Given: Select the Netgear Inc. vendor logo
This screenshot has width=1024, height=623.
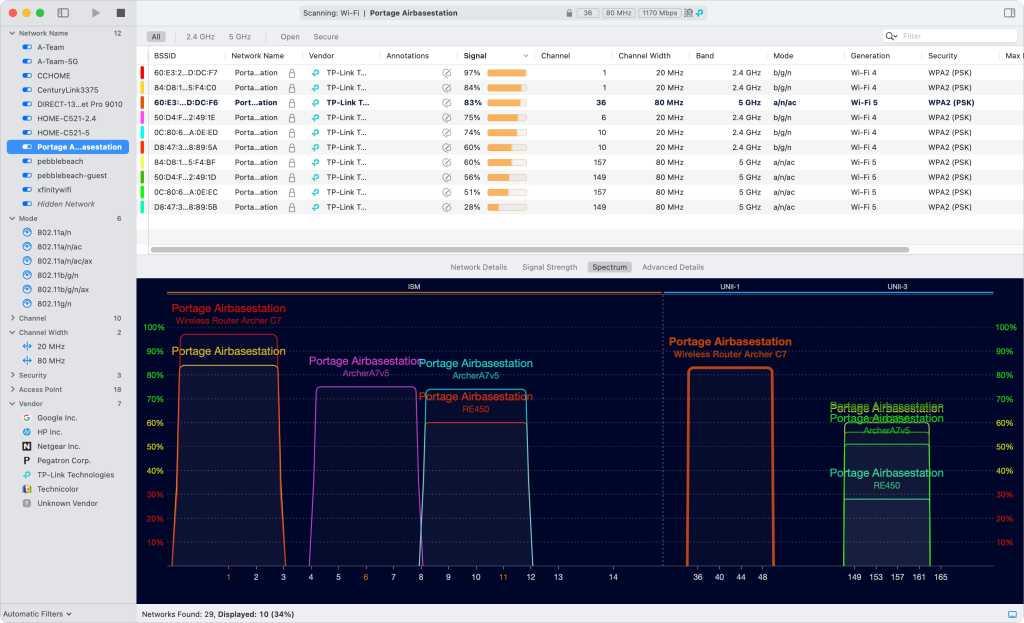Looking at the screenshot, I should pyautogui.click(x=27, y=446).
